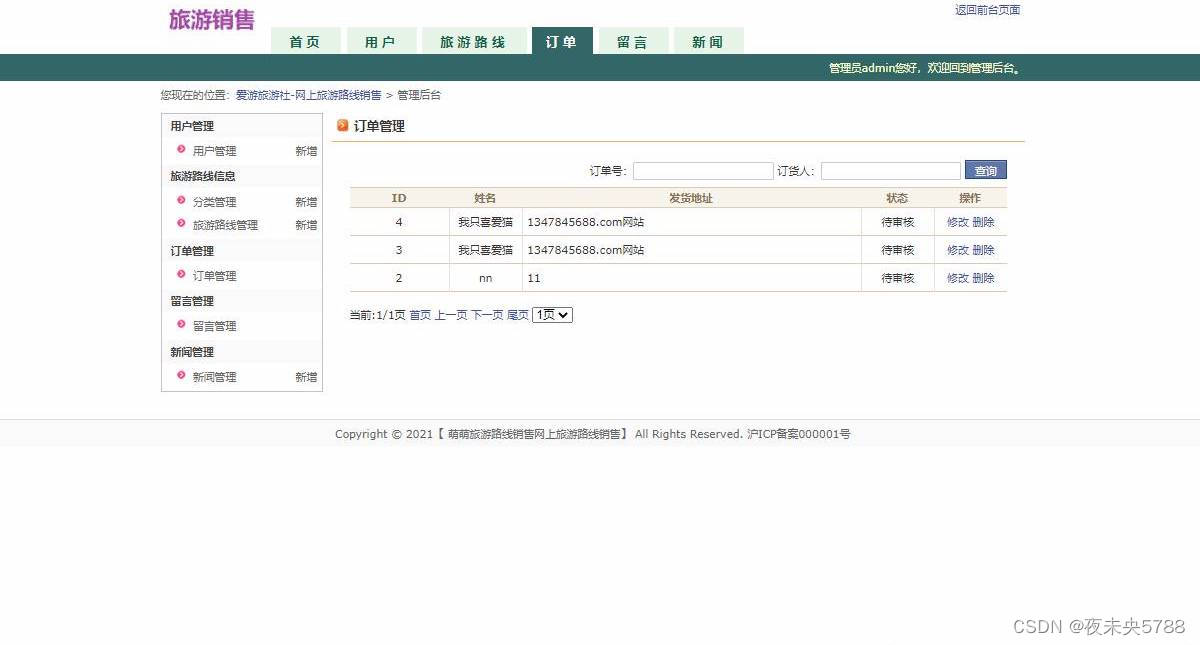Screen dimensions: 1200x645
Task: Open the 首页 navigation tab
Action: pos(305,41)
